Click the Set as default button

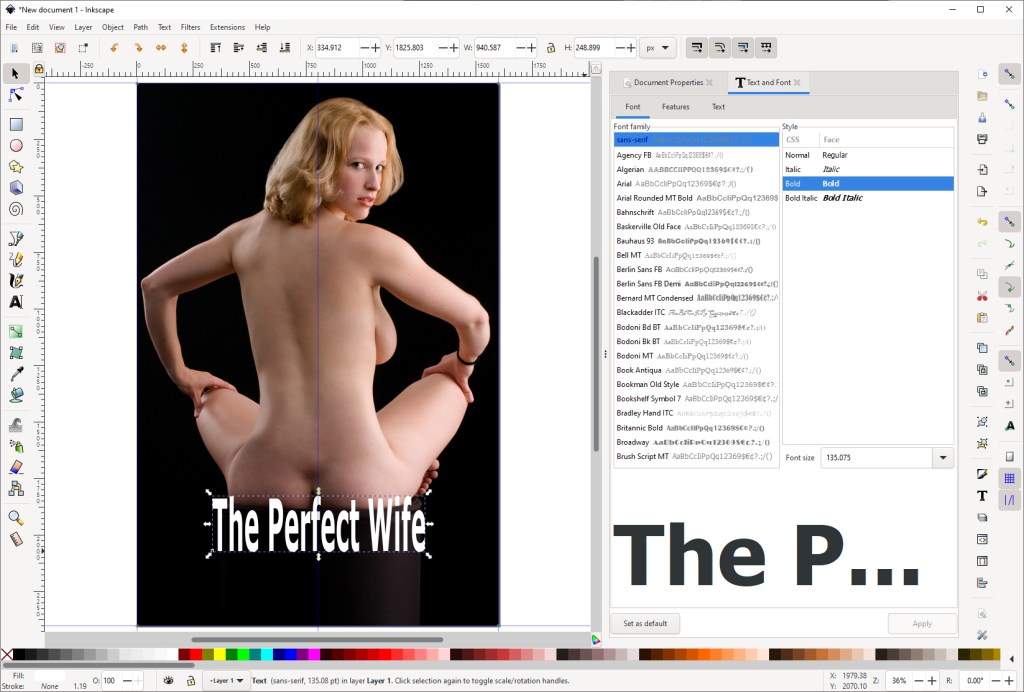click(x=645, y=623)
